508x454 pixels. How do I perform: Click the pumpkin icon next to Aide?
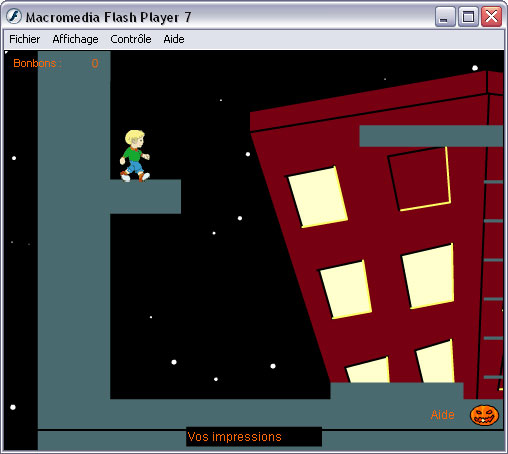point(484,415)
